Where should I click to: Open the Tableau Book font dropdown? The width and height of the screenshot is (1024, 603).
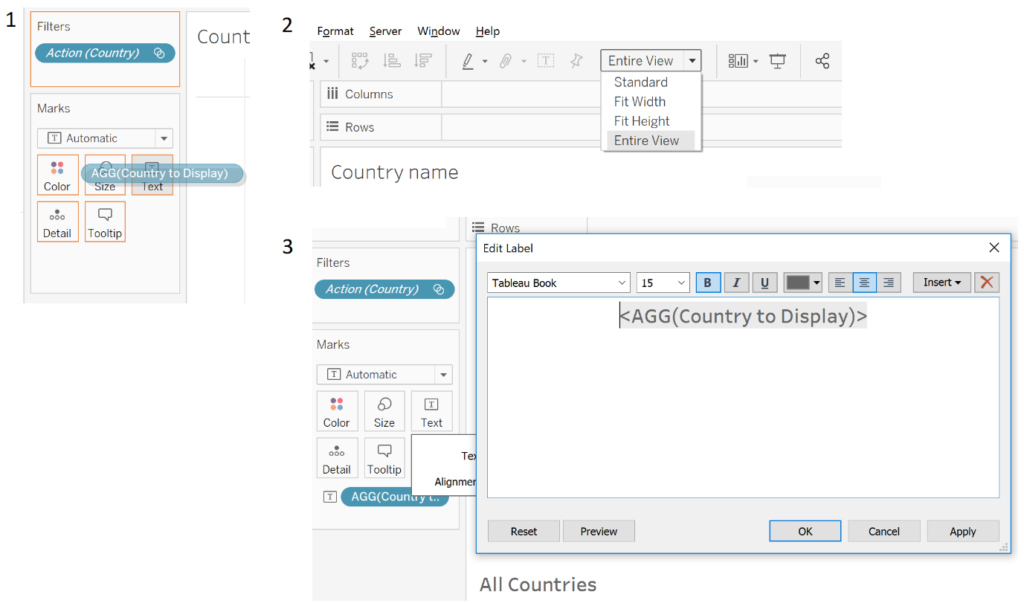point(559,283)
